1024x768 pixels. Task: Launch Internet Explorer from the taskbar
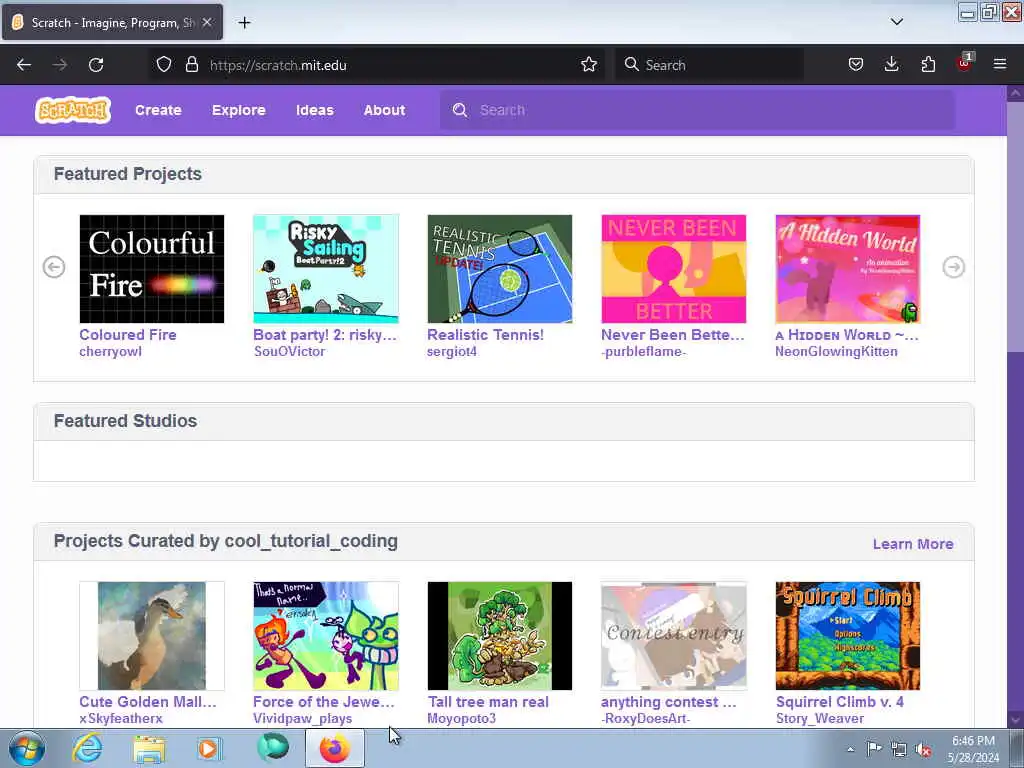click(88, 748)
